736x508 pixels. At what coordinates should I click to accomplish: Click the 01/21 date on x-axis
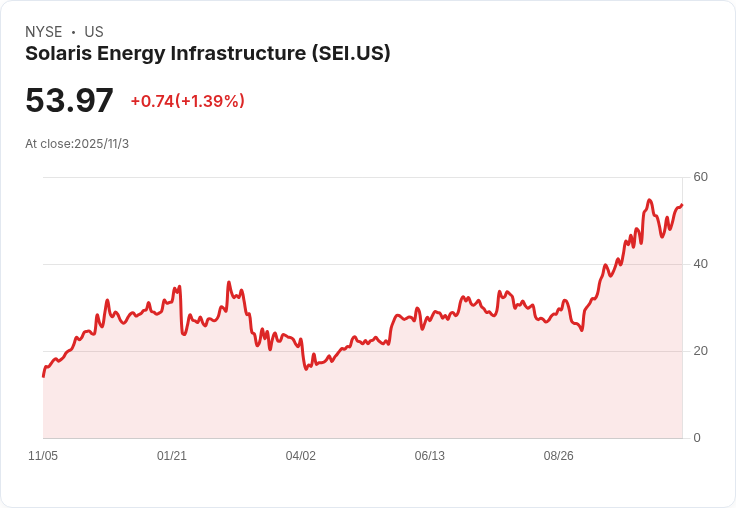click(172, 456)
